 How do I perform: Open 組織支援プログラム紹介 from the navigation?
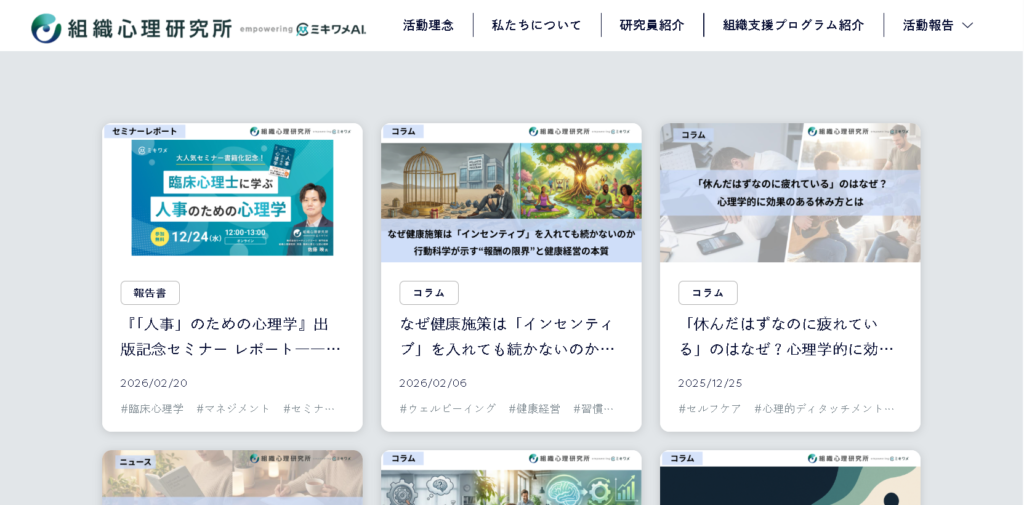[x=793, y=25]
